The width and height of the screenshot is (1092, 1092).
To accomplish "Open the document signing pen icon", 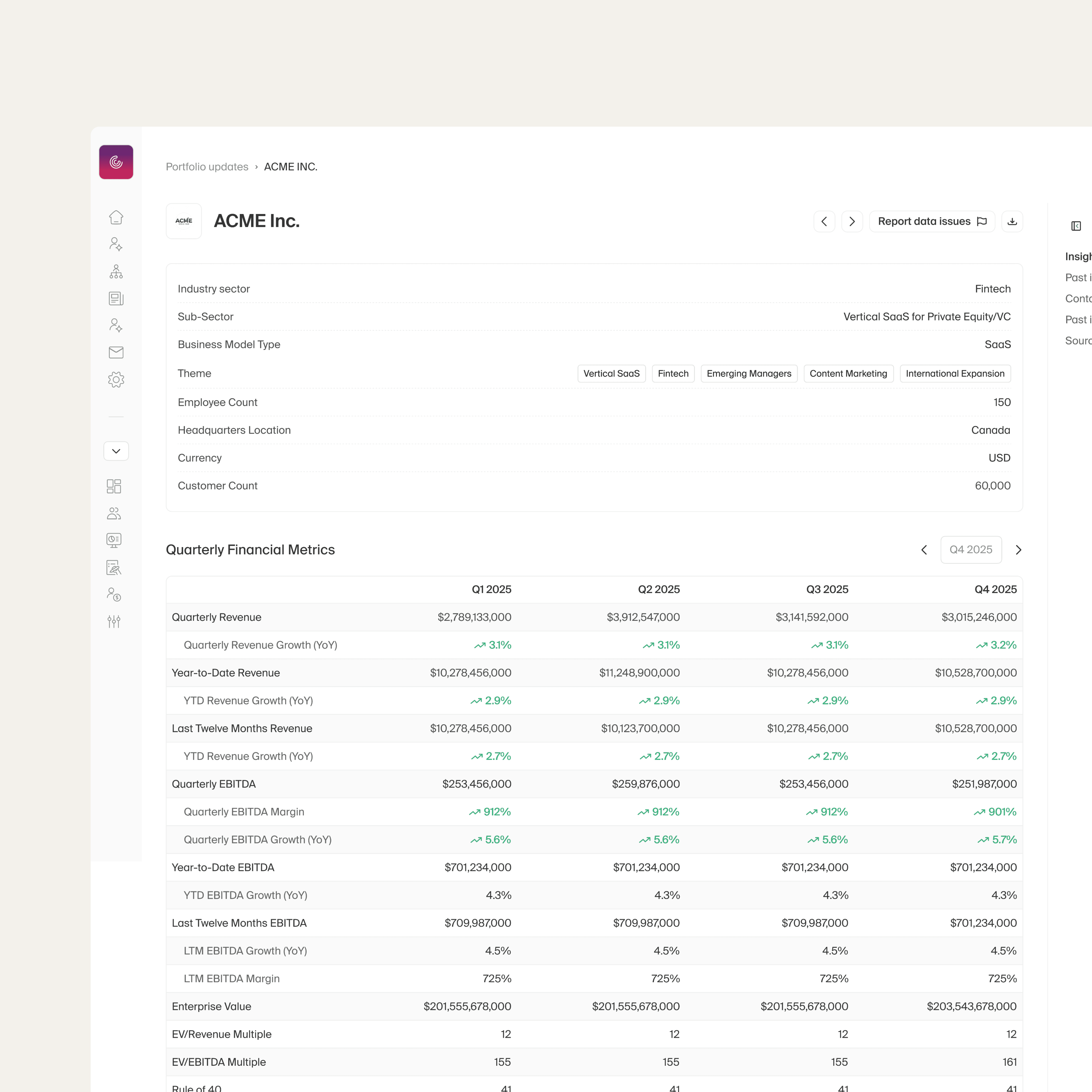I will tap(114, 567).
